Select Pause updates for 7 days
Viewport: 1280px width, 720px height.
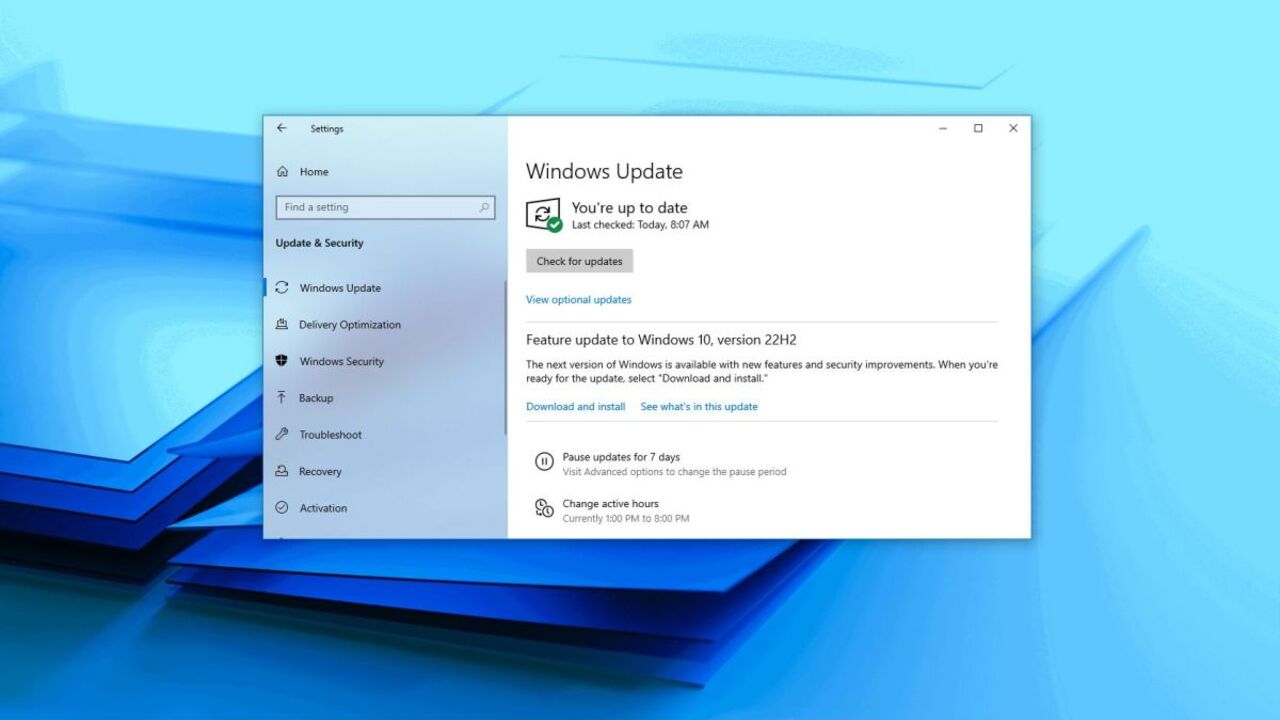(x=621, y=457)
